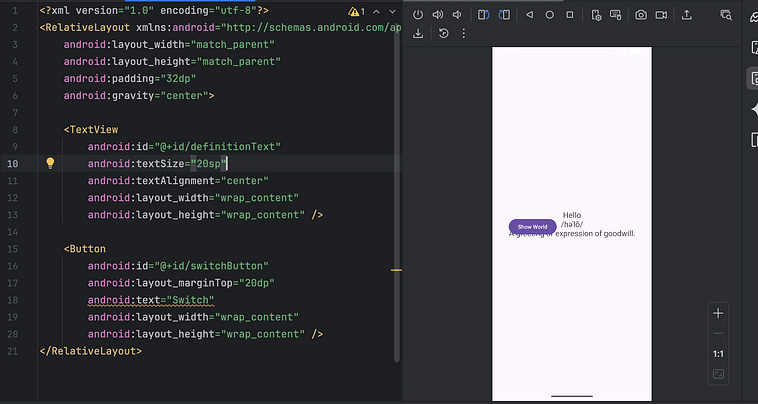Click the yellow warning indicator showing 1 problem

tap(357, 12)
